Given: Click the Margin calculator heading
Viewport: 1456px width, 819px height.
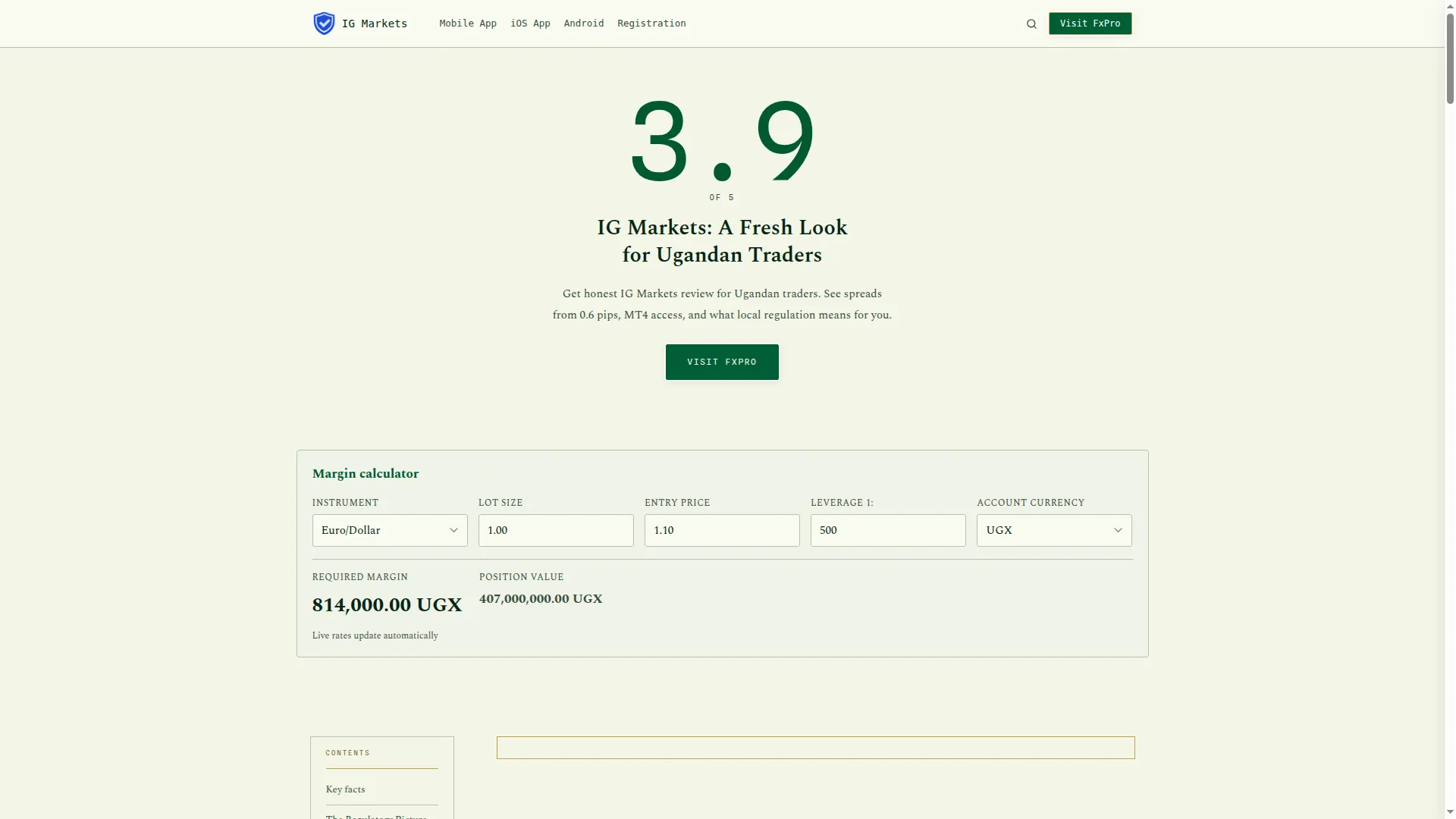Looking at the screenshot, I should click(366, 474).
